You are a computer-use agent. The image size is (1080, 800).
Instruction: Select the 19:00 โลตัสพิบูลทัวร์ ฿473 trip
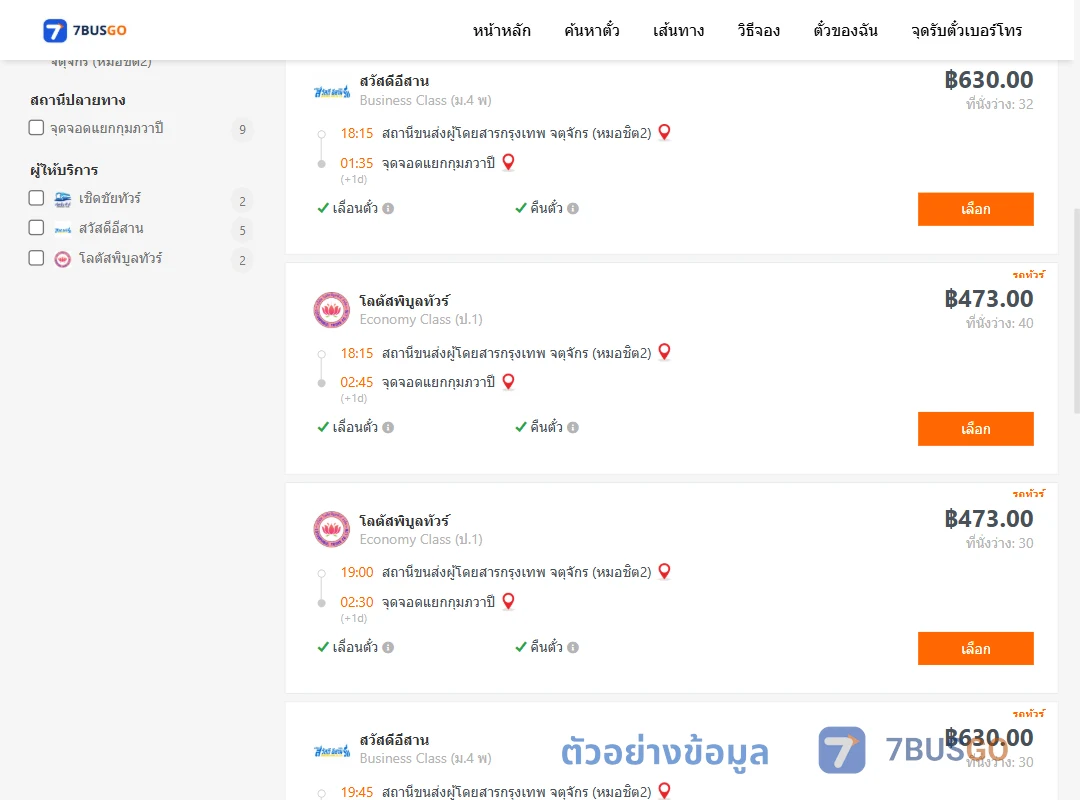975,648
